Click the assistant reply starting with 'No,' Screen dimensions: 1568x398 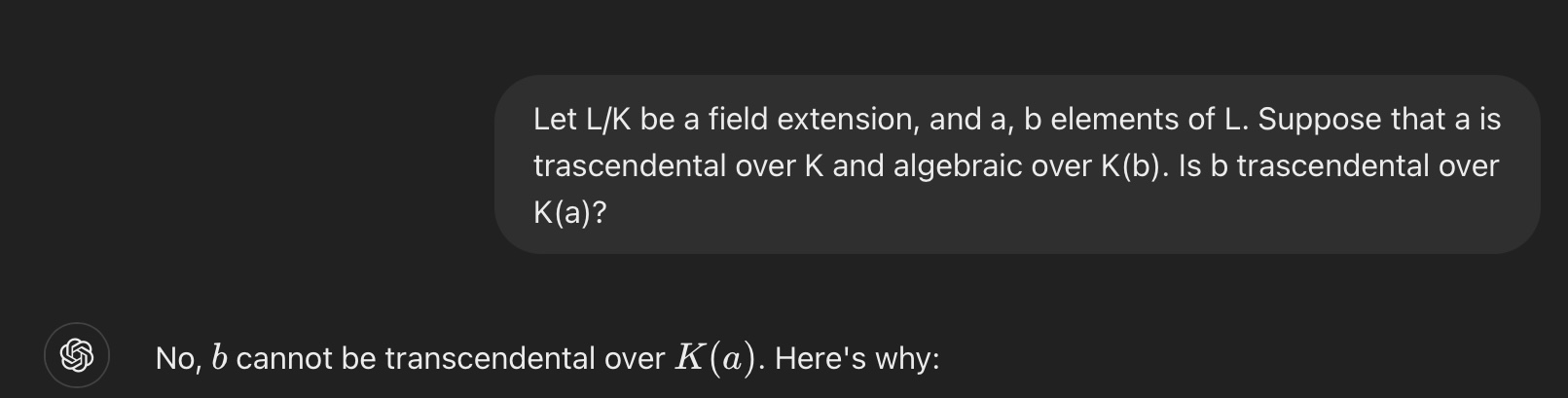[x=548, y=358]
